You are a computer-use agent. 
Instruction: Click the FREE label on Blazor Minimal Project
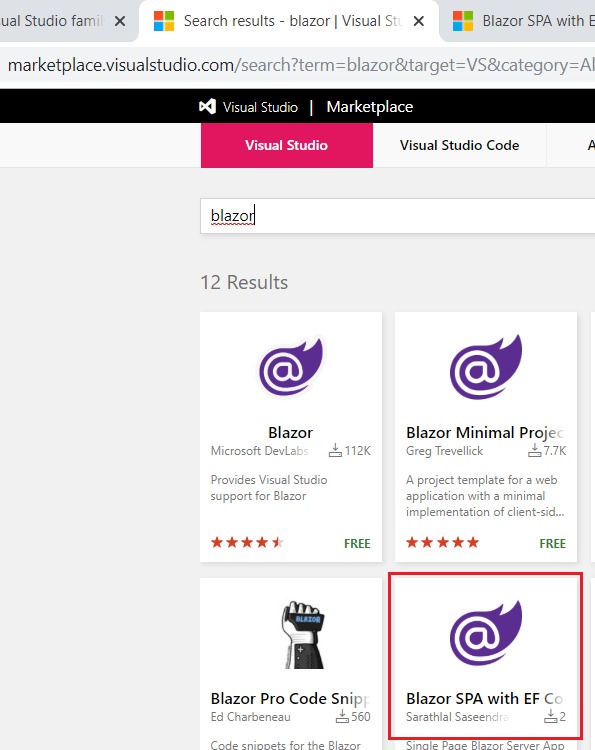552,543
